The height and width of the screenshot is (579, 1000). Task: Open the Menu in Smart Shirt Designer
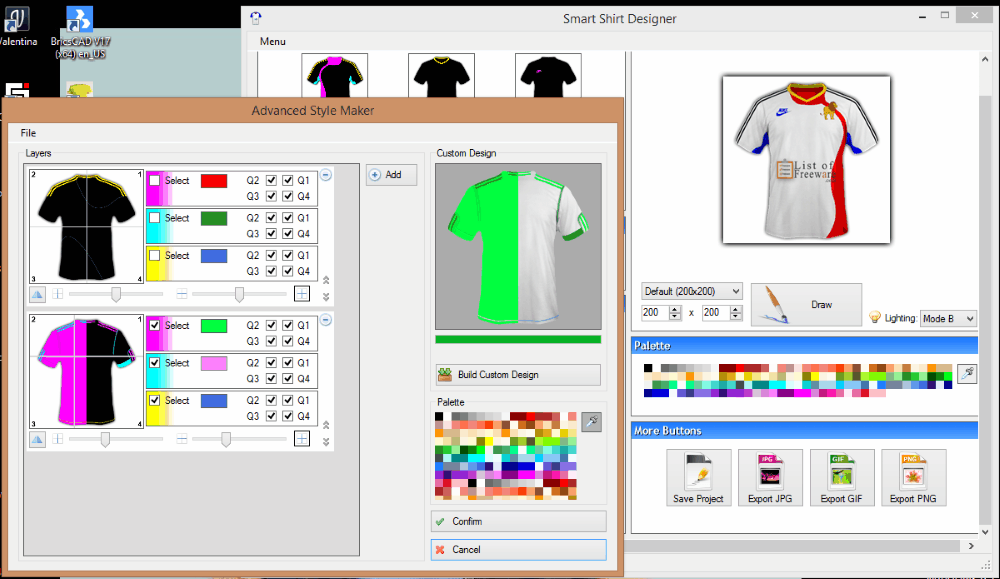pyautogui.click(x=272, y=41)
